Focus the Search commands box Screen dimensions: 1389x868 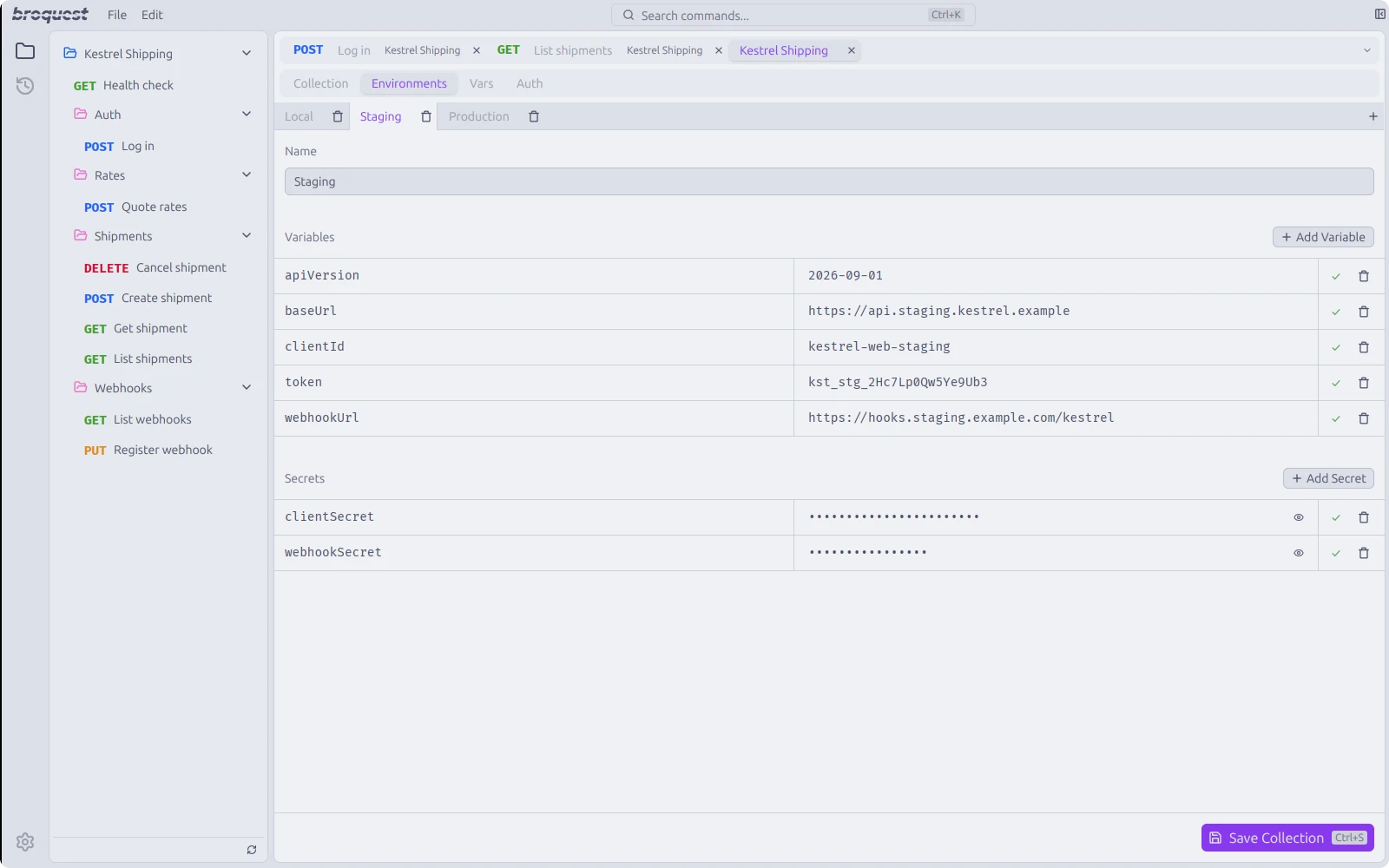(793, 15)
